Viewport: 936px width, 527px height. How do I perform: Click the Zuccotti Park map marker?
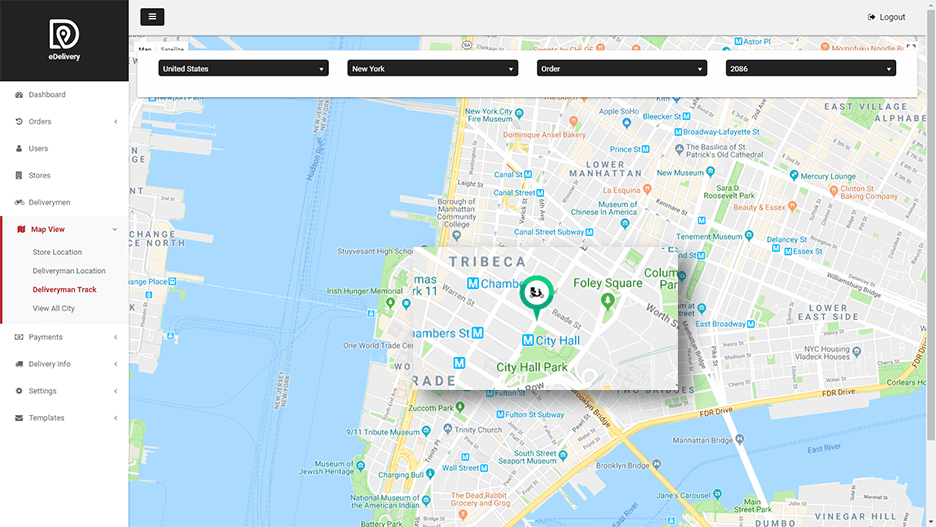pyautogui.click(x=460, y=407)
